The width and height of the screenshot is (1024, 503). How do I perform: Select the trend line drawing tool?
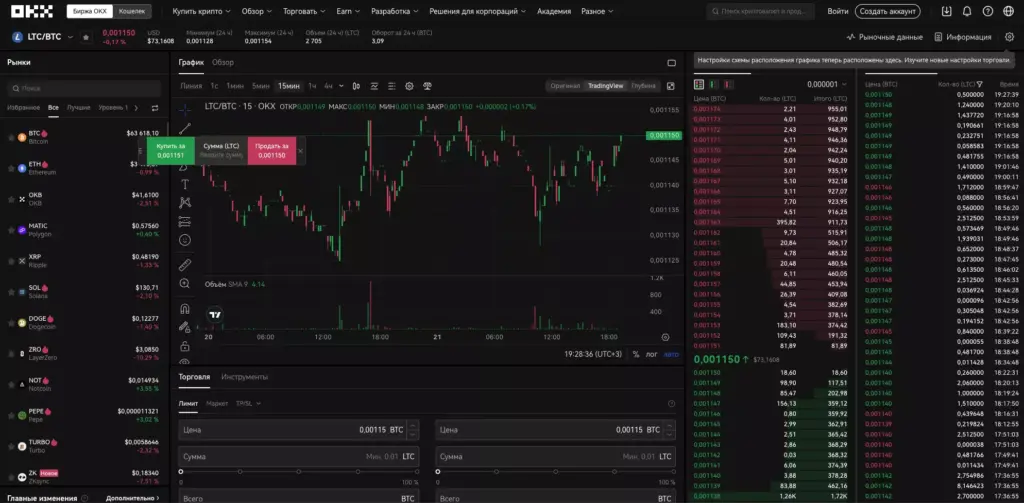point(185,129)
